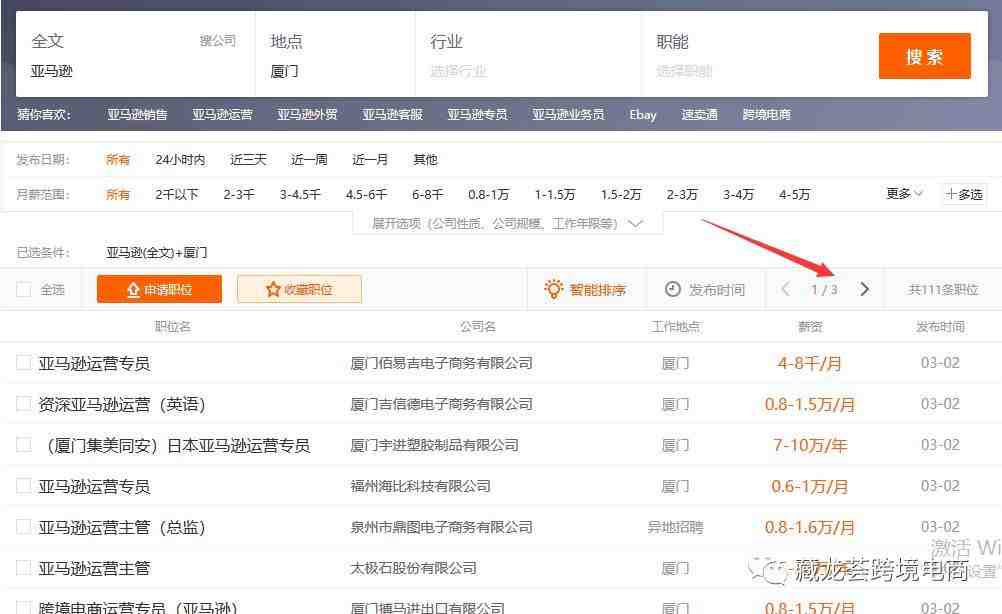Click the 亚马逊运营 suggestion

click(x=222, y=114)
